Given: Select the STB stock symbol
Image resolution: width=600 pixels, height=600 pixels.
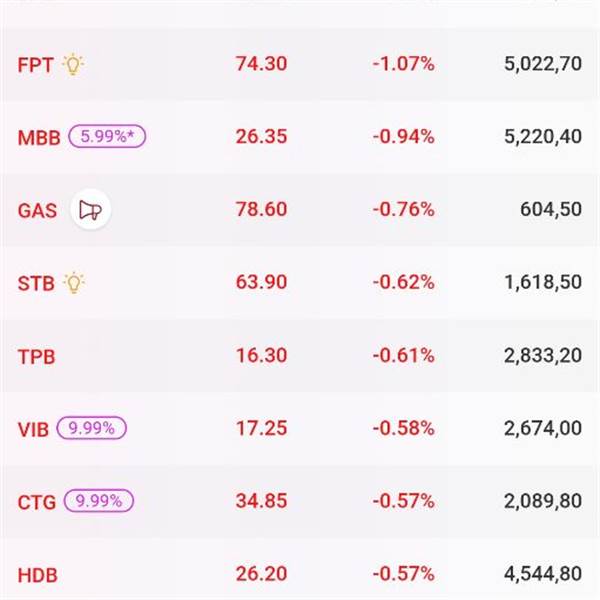Looking at the screenshot, I should [35, 283].
